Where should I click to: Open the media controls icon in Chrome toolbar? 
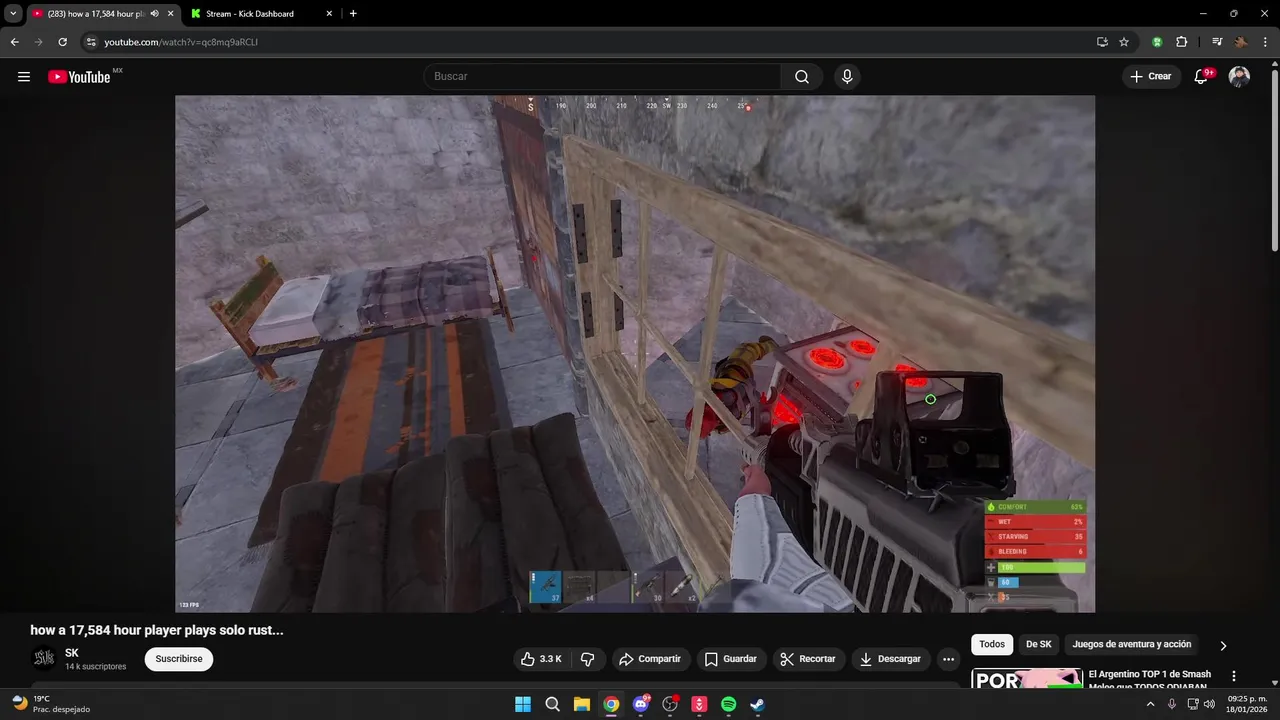pos(1217,42)
